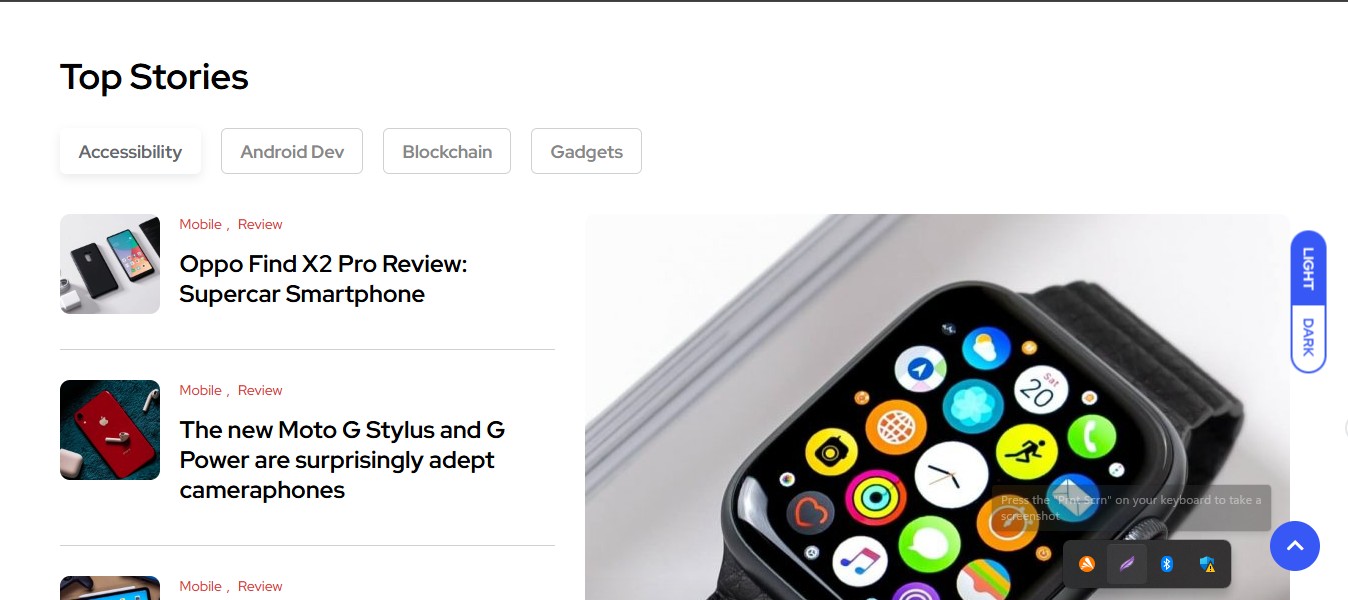This screenshot has height=600, width=1348.
Task: Open the Bluetooth tray icon
Action: click(1166, 564)
